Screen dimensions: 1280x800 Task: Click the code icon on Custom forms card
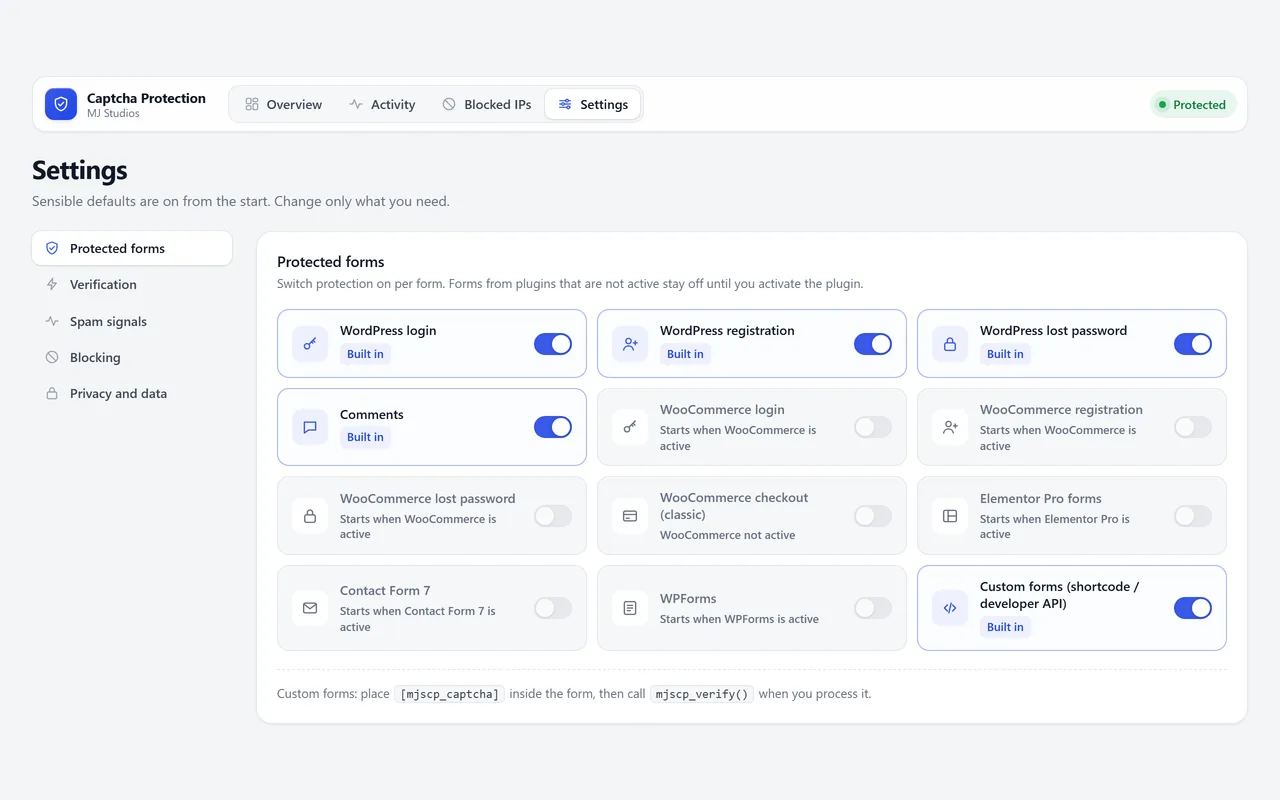coord(950,608)
